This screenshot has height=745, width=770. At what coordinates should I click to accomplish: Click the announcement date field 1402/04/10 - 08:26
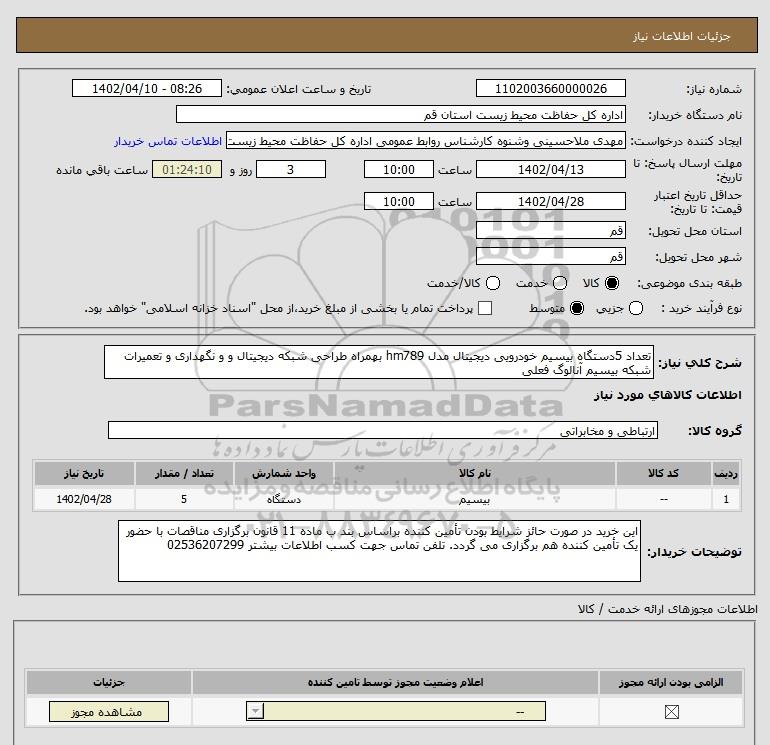pos(147,88)
